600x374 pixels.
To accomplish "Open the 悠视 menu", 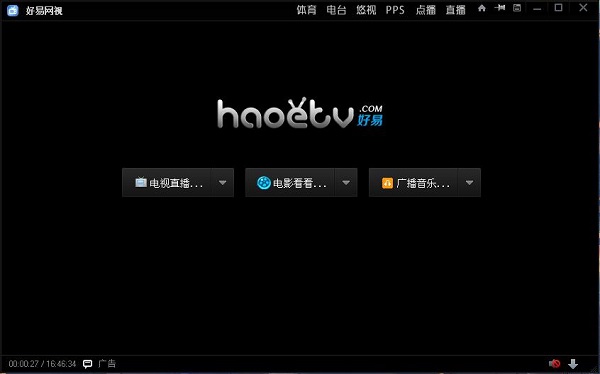I will [366, 10].
